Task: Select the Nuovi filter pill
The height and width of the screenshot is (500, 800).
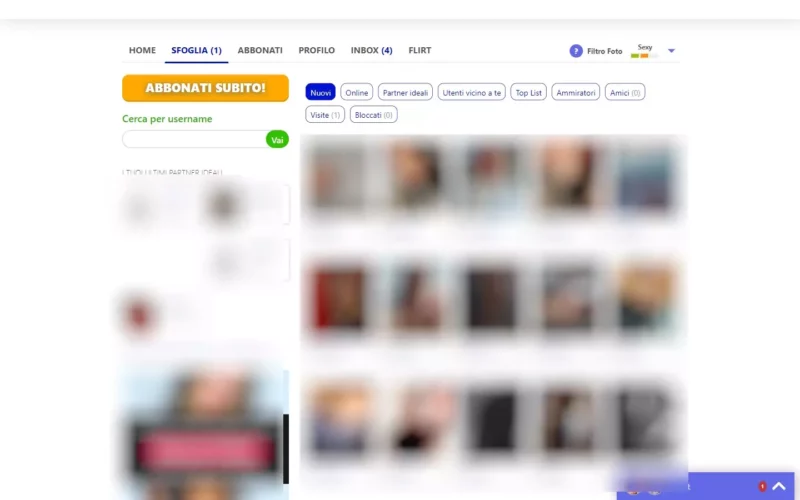Action: pyautogui.click(x=320, y=92)
